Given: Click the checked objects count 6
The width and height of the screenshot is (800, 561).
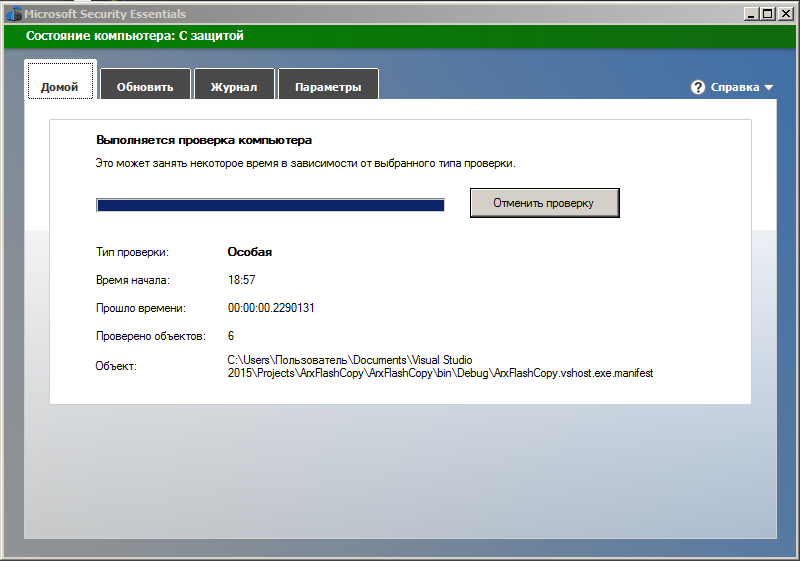Looking at the screenshot, I should coord(231,336).
